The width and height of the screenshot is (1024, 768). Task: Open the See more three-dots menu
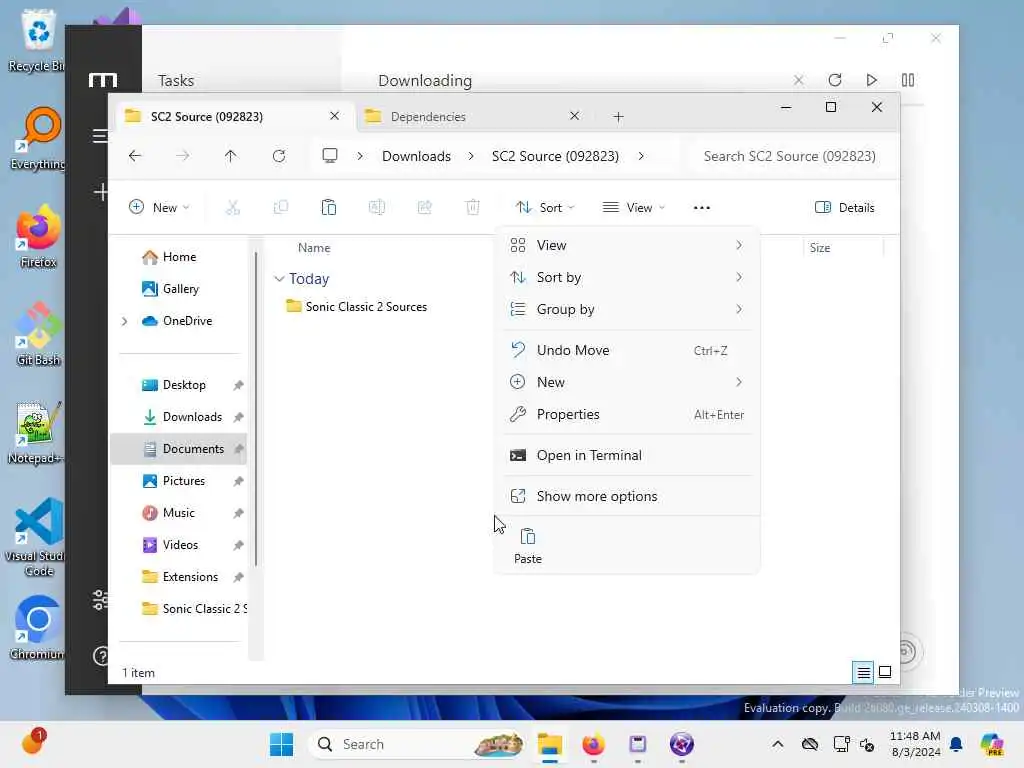[701, 208]
